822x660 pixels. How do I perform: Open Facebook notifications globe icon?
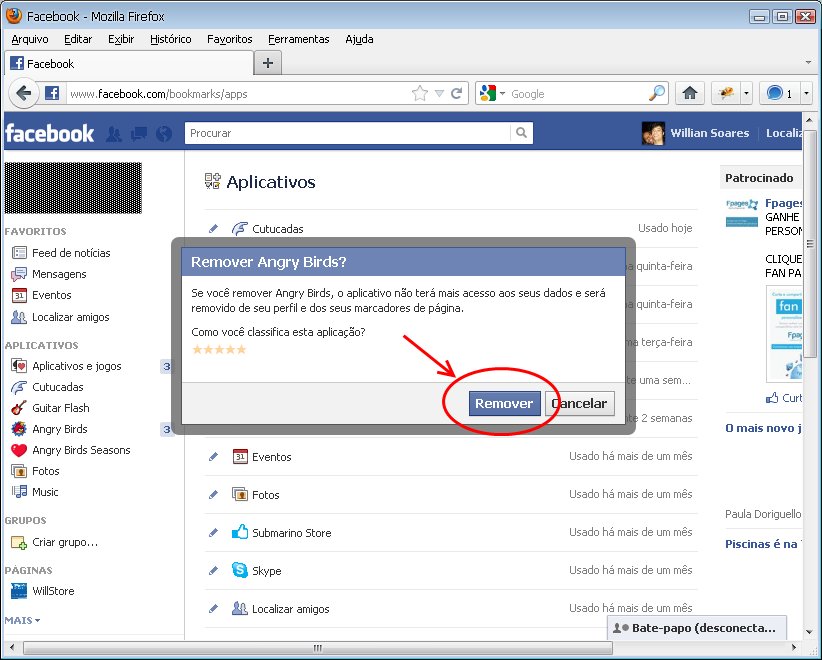tap(164, 134)
